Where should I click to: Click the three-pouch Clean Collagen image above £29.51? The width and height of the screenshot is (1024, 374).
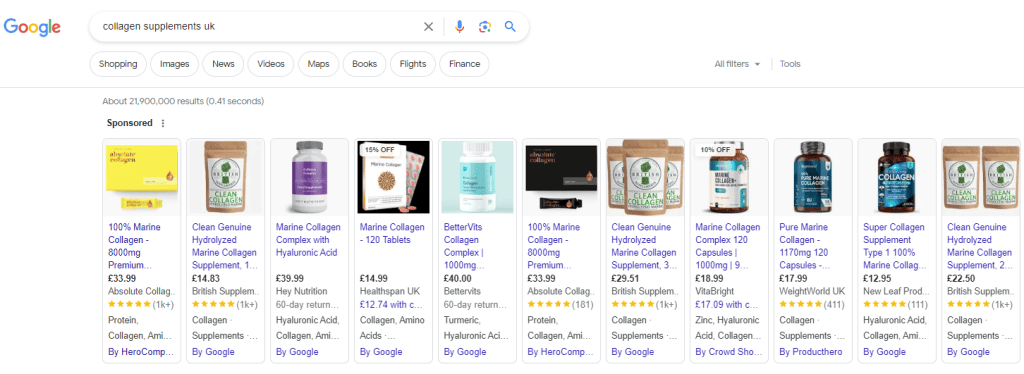pos(645,177)
